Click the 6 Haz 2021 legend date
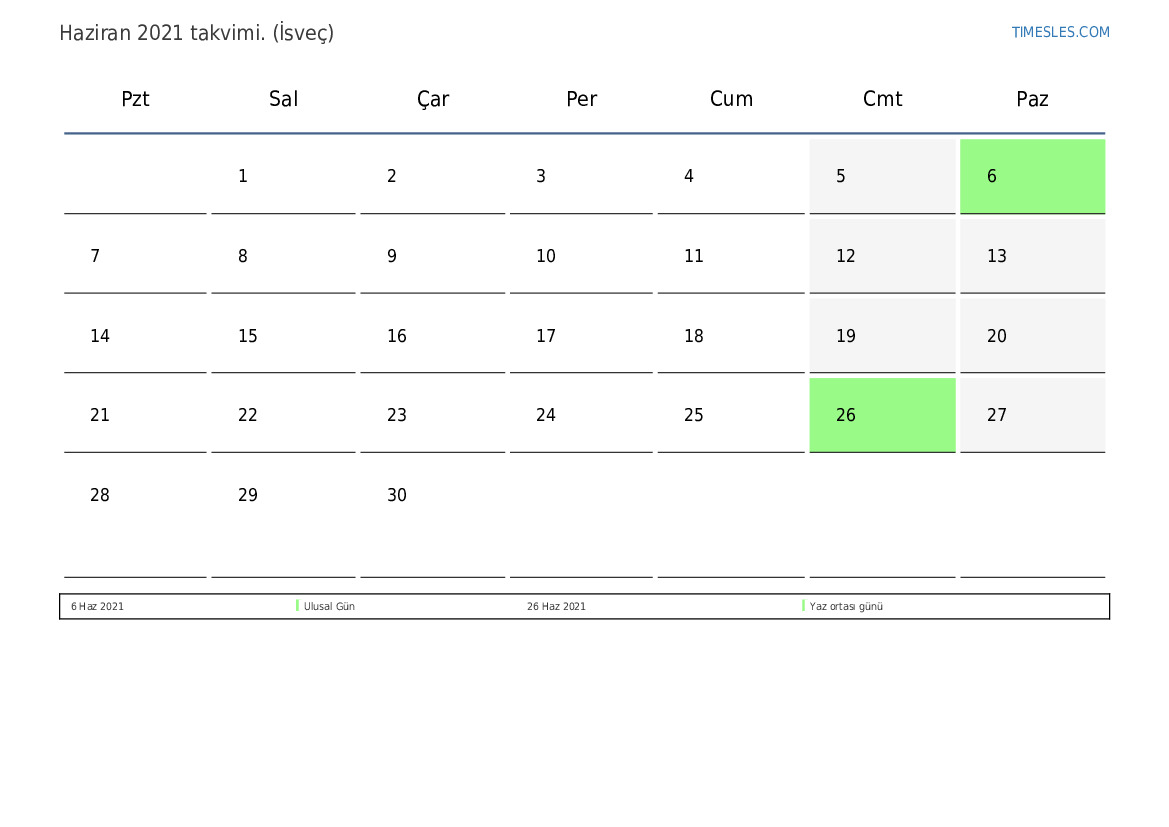The width and height of the screenshot is (1169, 827). point(97,607)
